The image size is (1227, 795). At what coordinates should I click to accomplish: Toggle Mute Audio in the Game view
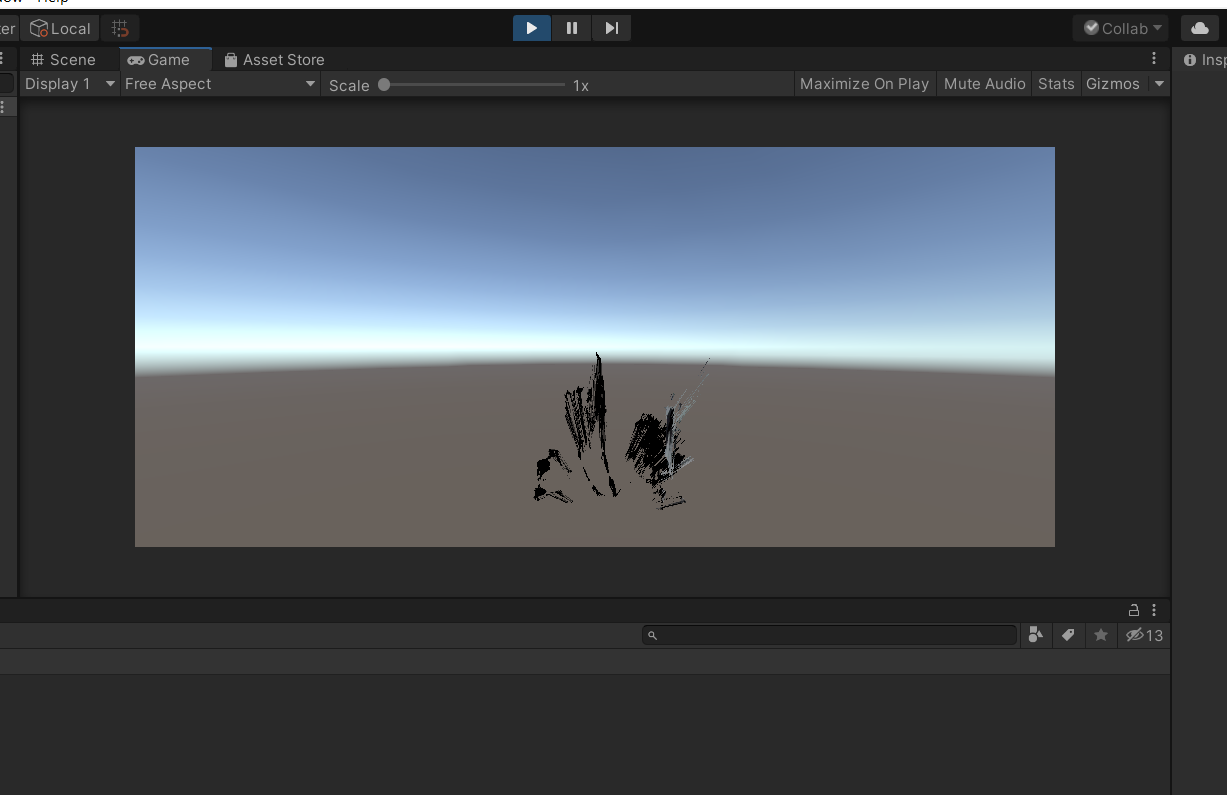[x=984, y=84]
